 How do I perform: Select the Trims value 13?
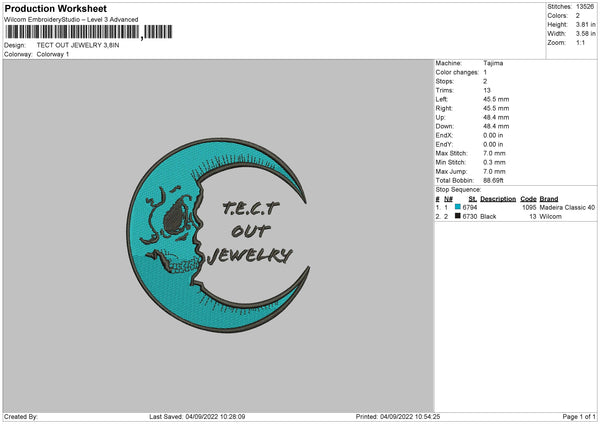487,90
